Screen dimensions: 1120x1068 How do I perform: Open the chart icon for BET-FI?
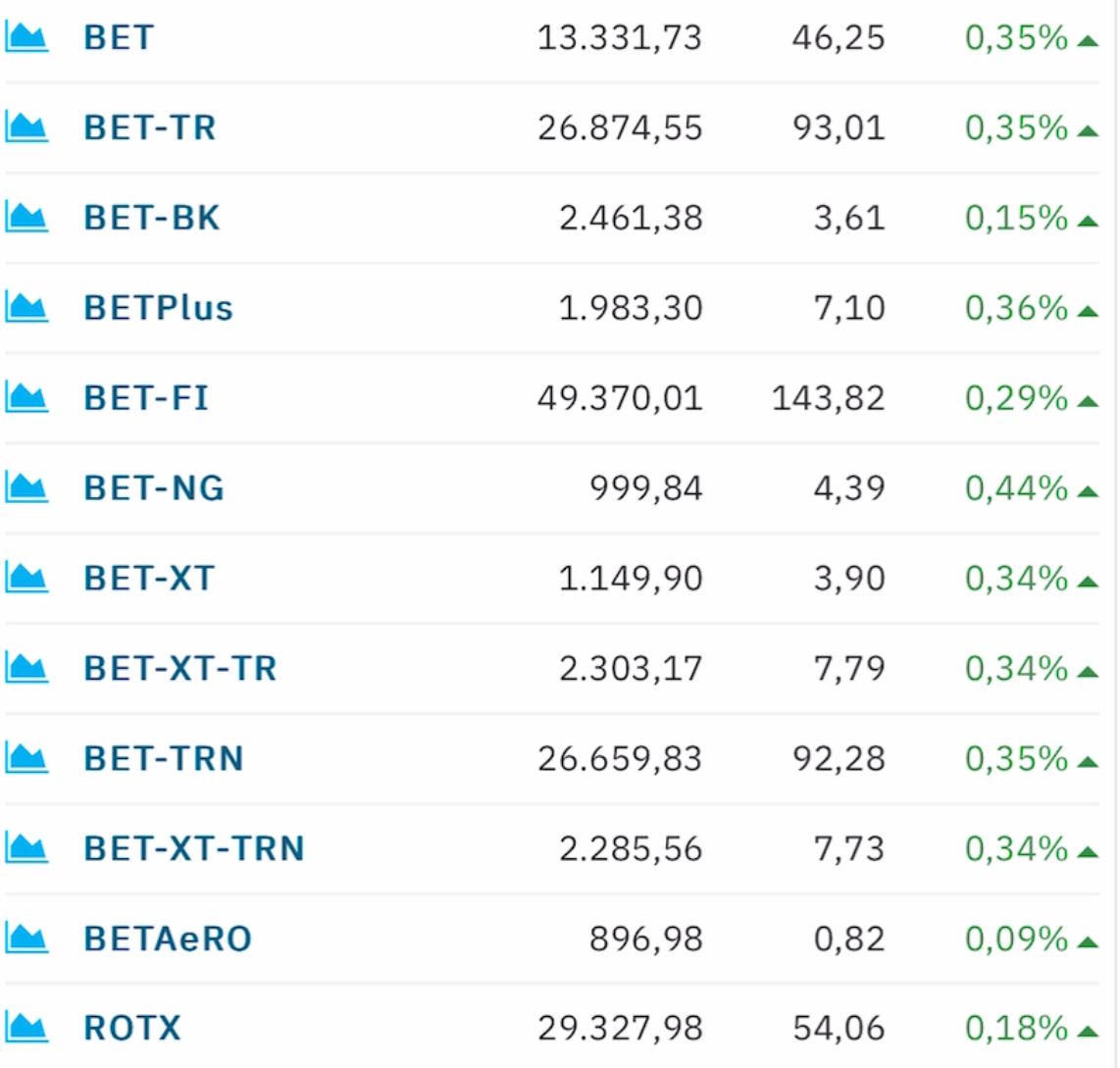tap(26, 398)
